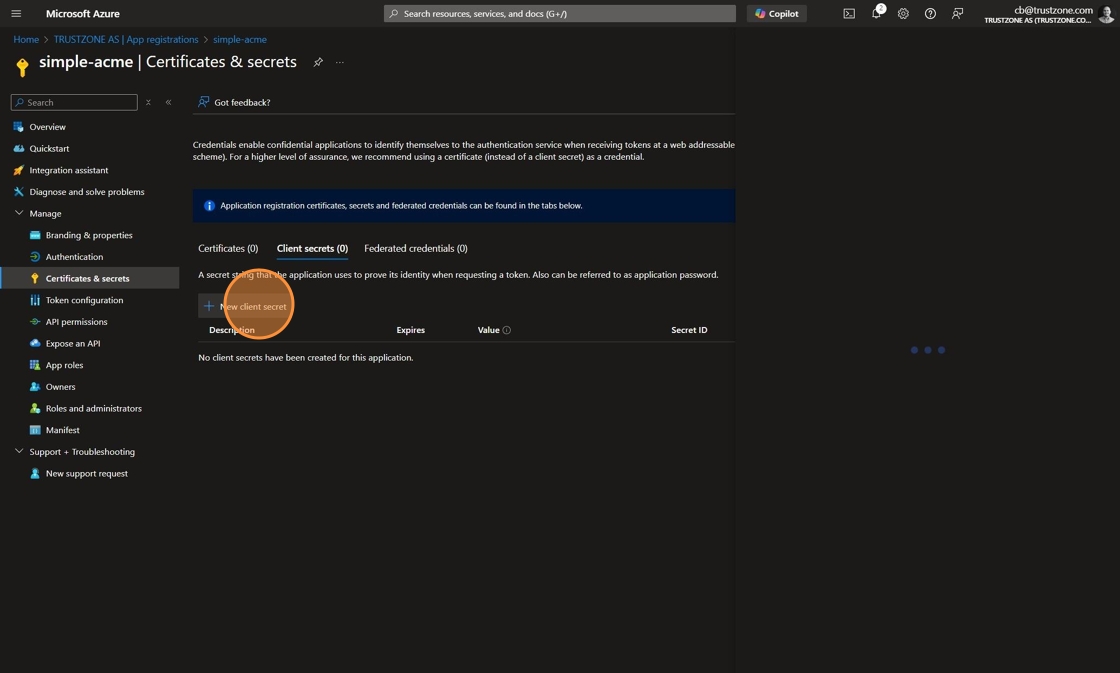Go to TRUSTZONE AS | App registrations breadcrumb
1120x673 pixels.
pyautogui.click(x=126, y=39)
